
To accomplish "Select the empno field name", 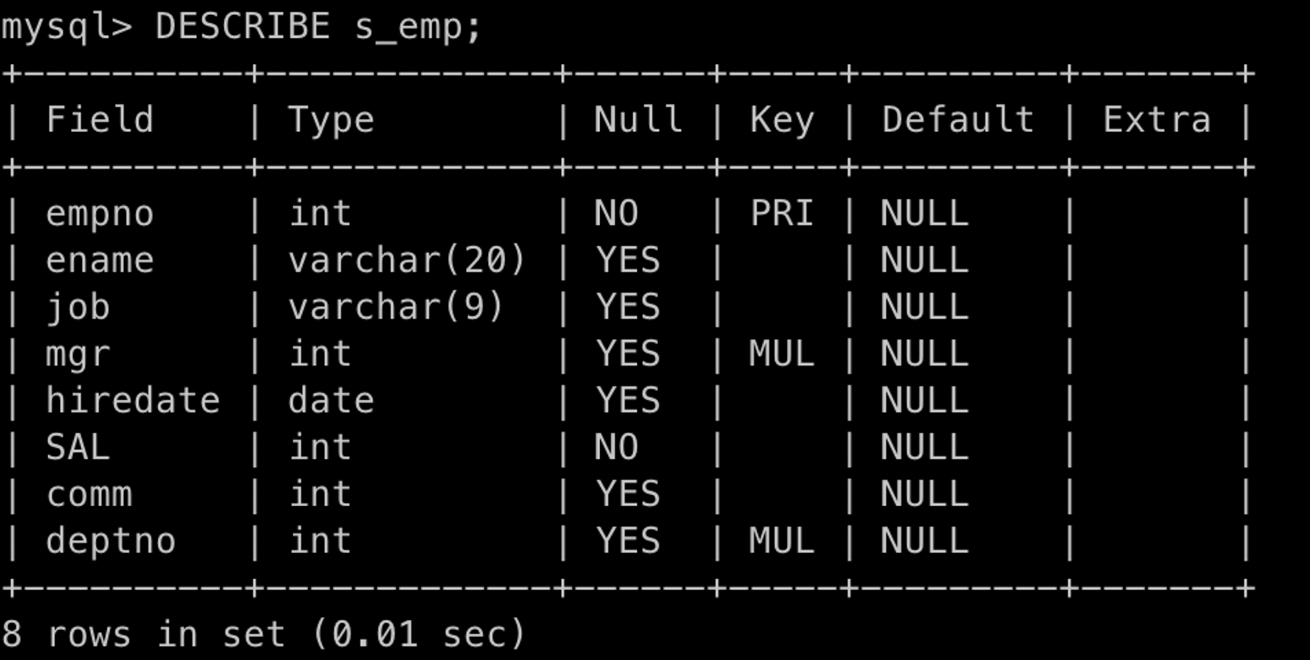I will [100, 213].
